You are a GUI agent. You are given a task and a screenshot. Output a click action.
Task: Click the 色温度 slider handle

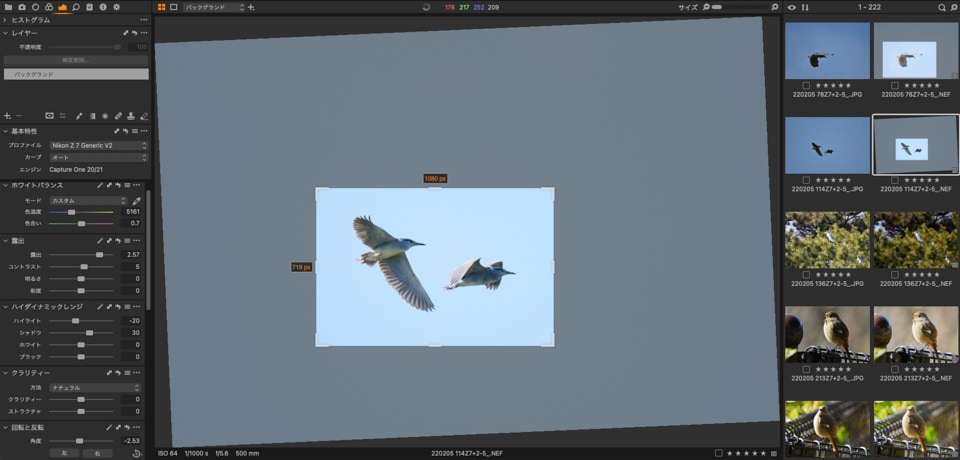coord(72,212)
